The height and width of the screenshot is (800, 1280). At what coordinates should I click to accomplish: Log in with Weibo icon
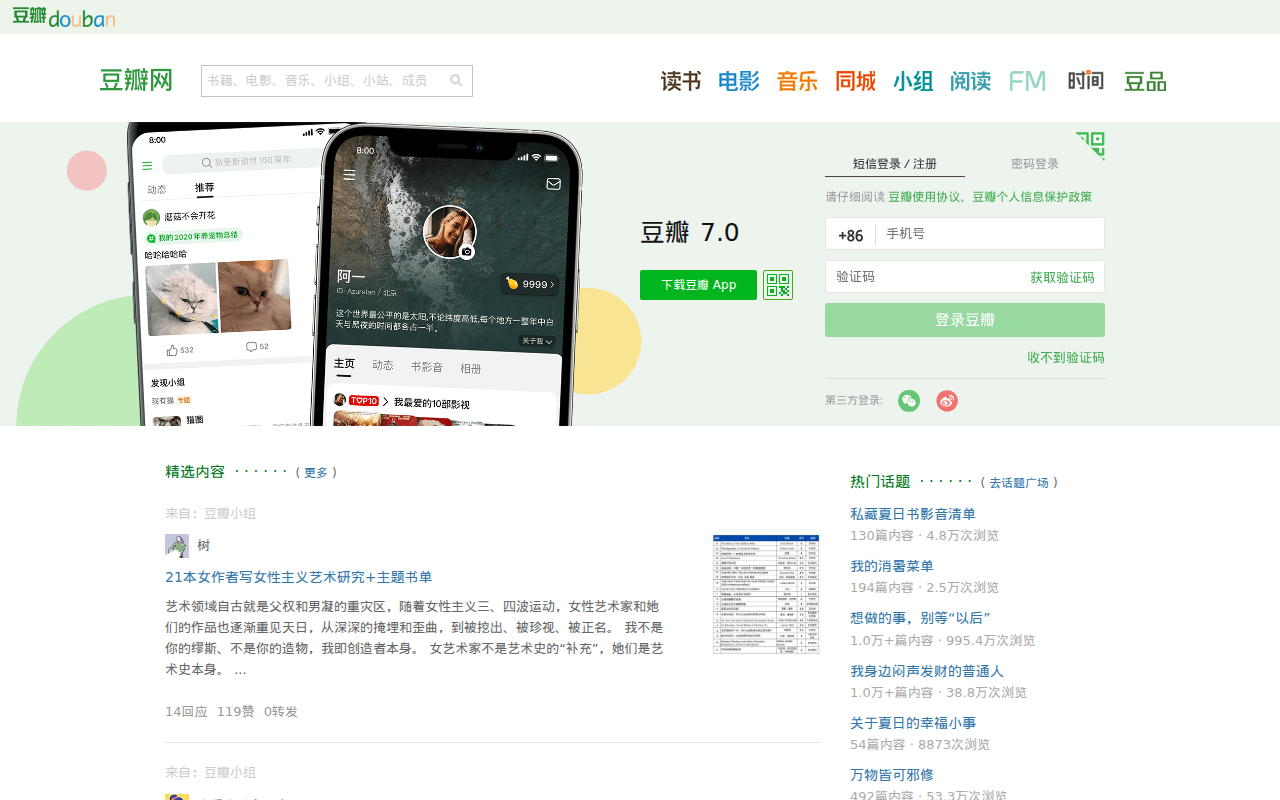(947, 401)
